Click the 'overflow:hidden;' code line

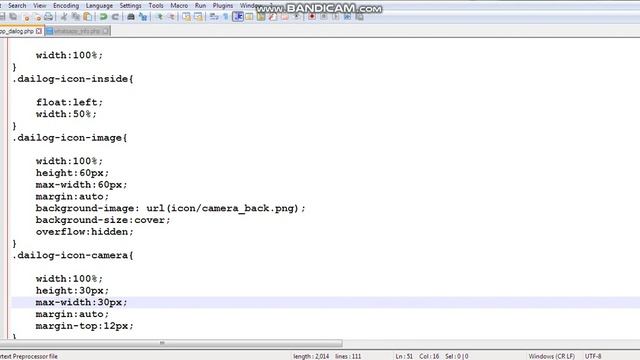[x=84, y=232]
